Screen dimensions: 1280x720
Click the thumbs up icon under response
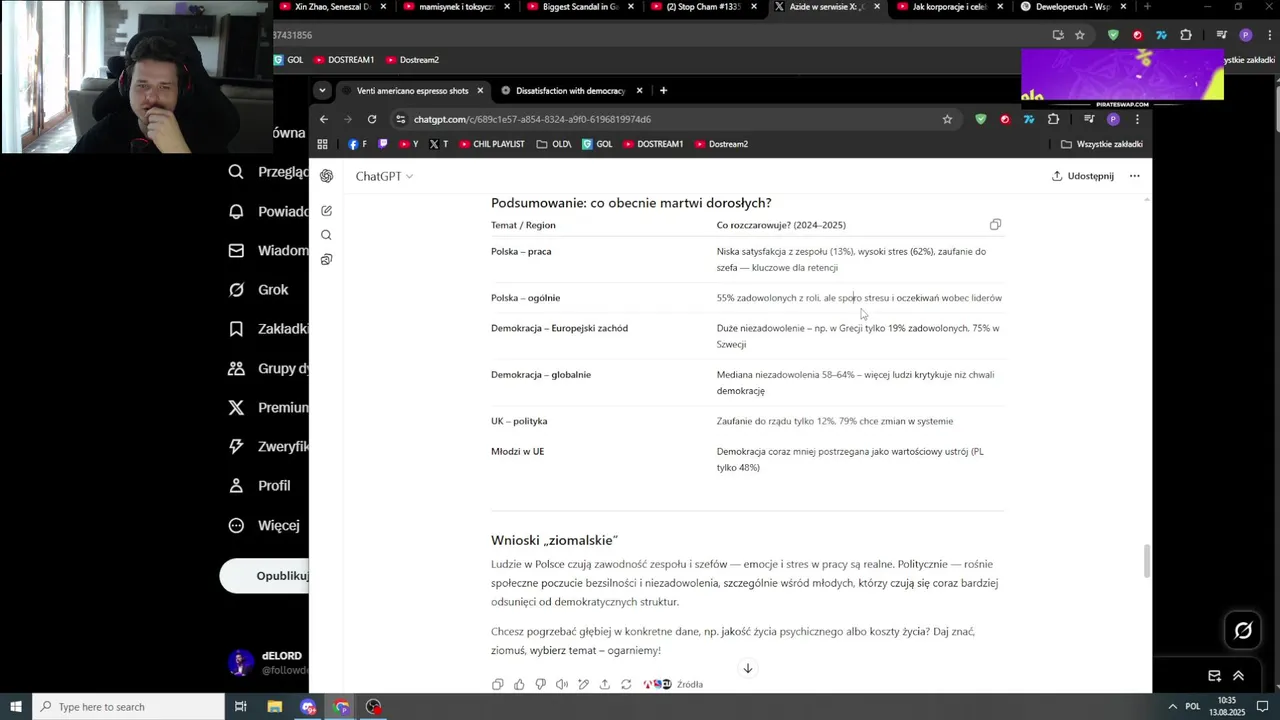519,684
